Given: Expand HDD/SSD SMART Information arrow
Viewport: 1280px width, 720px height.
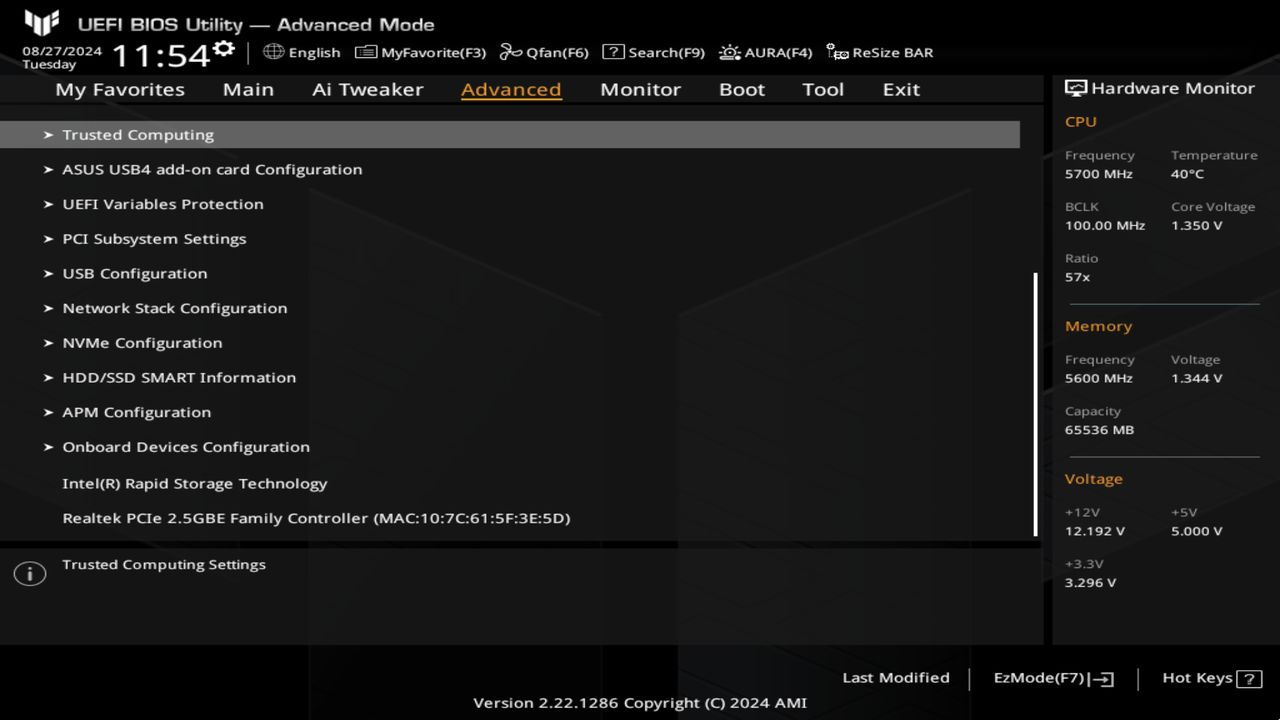Looking at the screenshot, I should (48, 378).
